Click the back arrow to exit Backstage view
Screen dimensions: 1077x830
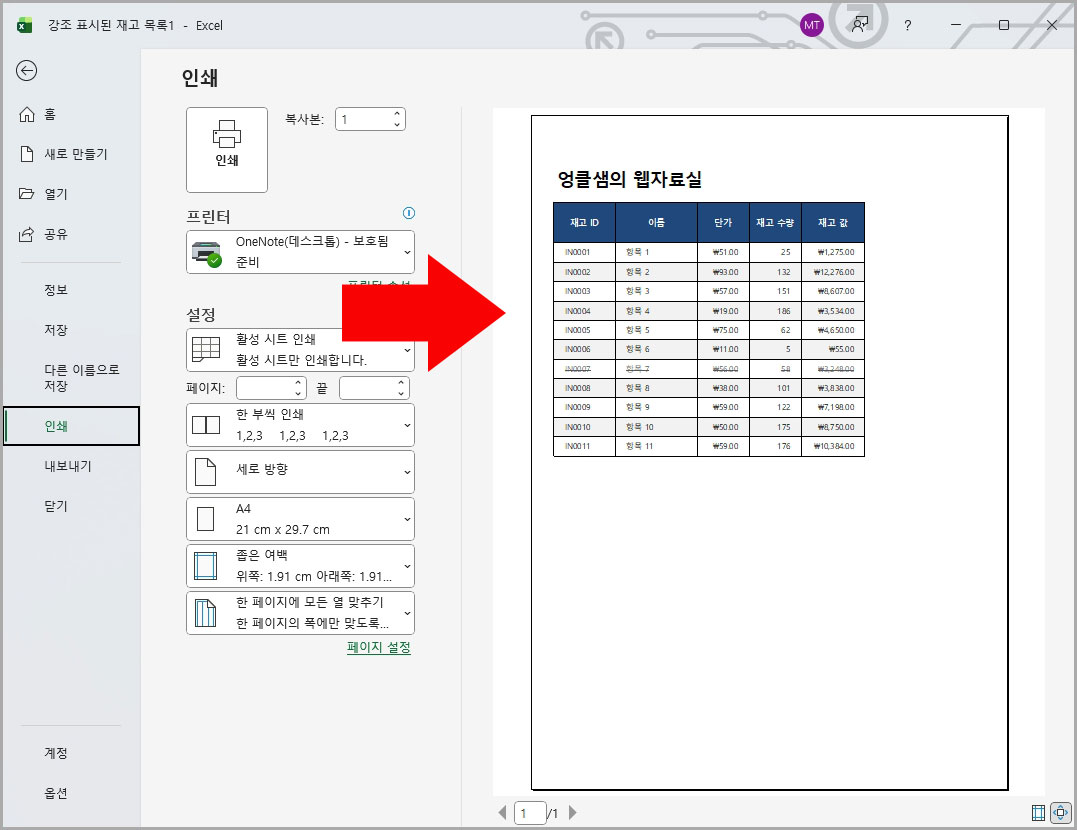point(27,71)
